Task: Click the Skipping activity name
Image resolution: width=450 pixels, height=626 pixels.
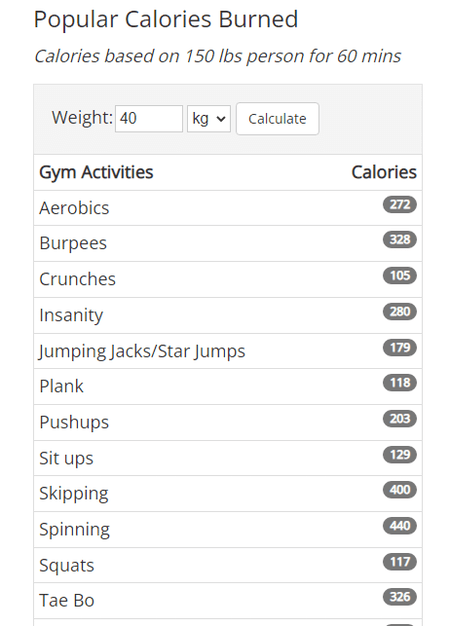Action: coord(74,494)
